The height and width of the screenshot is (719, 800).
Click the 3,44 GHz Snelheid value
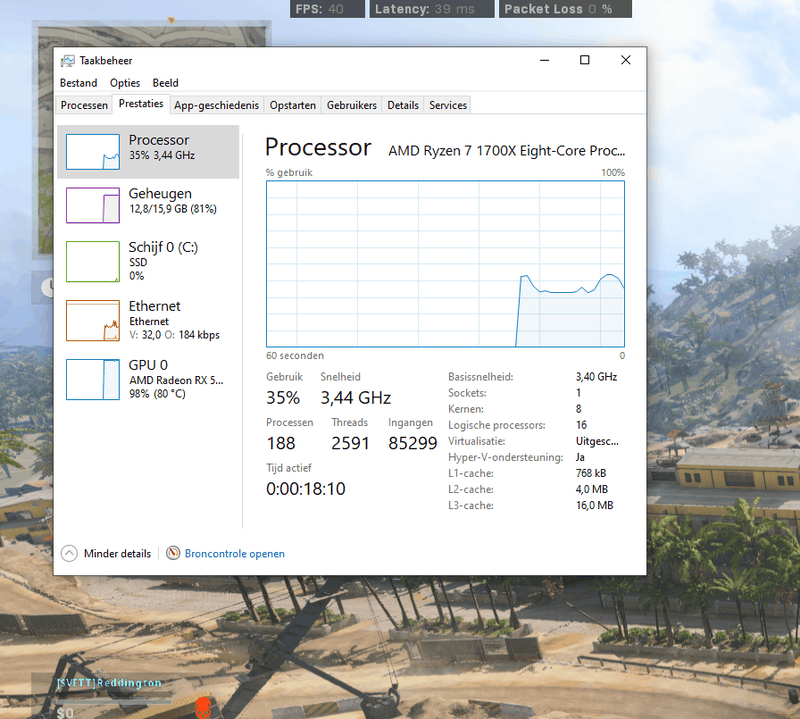(x=356, y=398)
